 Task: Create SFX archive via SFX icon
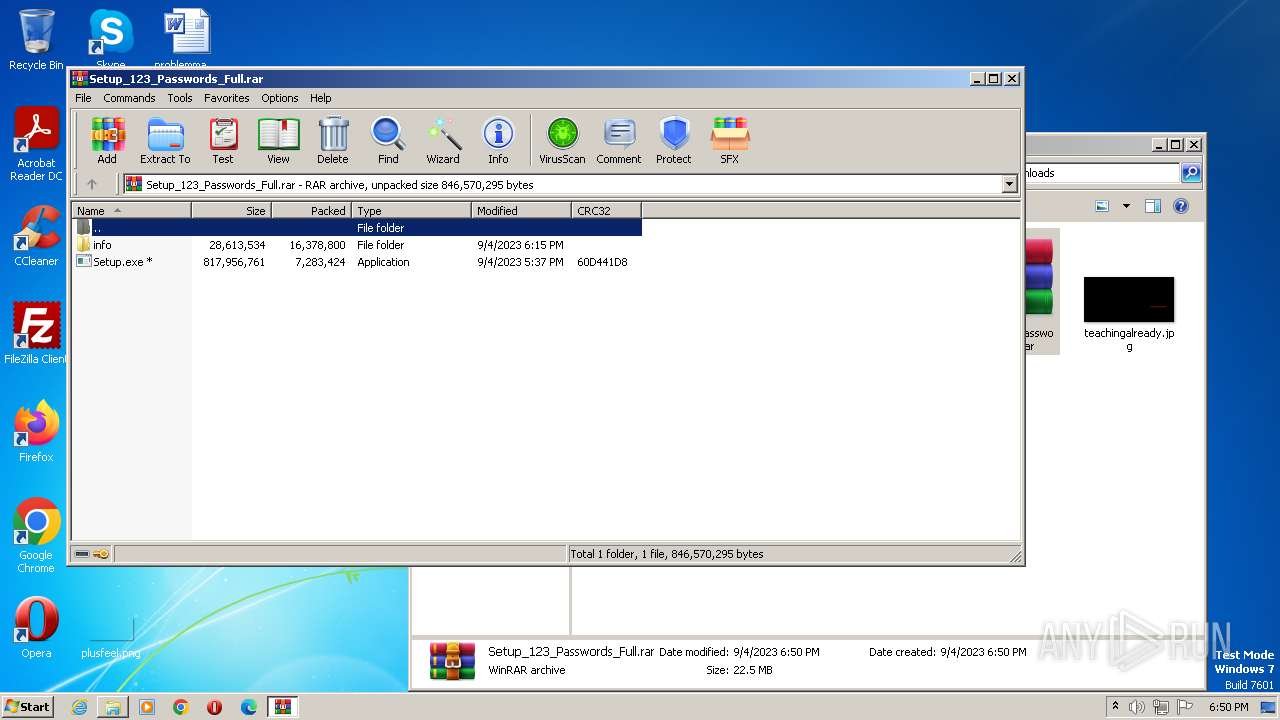pyautogui.click(x=730, y=140)
